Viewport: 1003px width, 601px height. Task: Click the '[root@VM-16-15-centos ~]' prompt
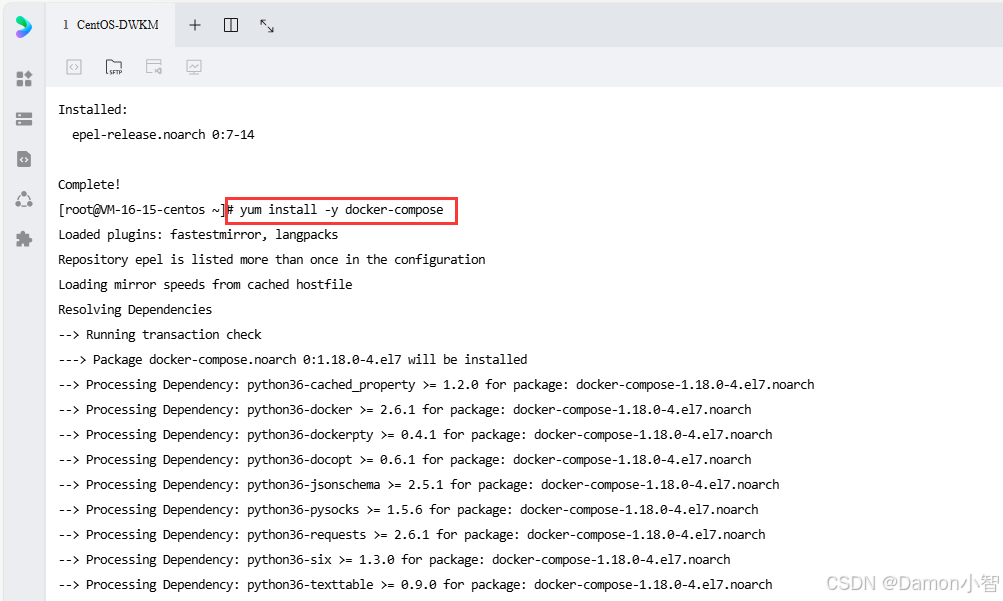click(141, 210)
